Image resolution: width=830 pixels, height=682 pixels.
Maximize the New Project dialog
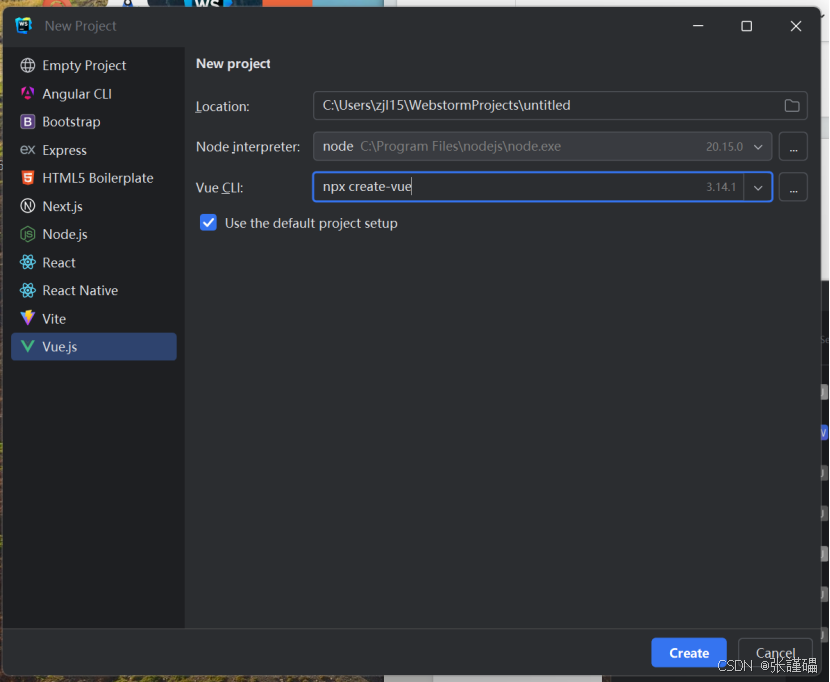(x=746, y=25)
